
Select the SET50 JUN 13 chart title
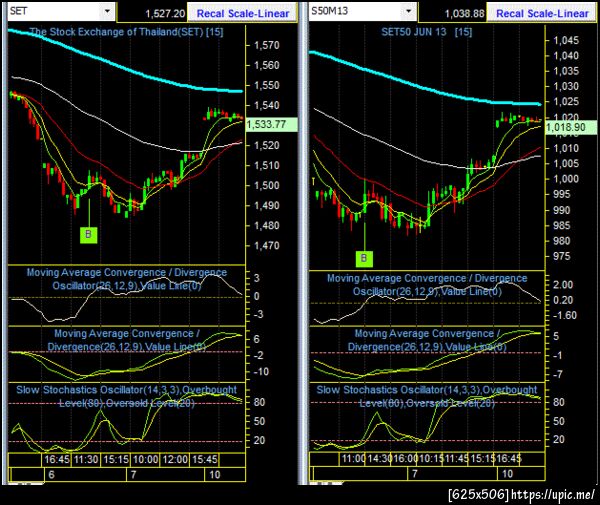click(427, 32)
